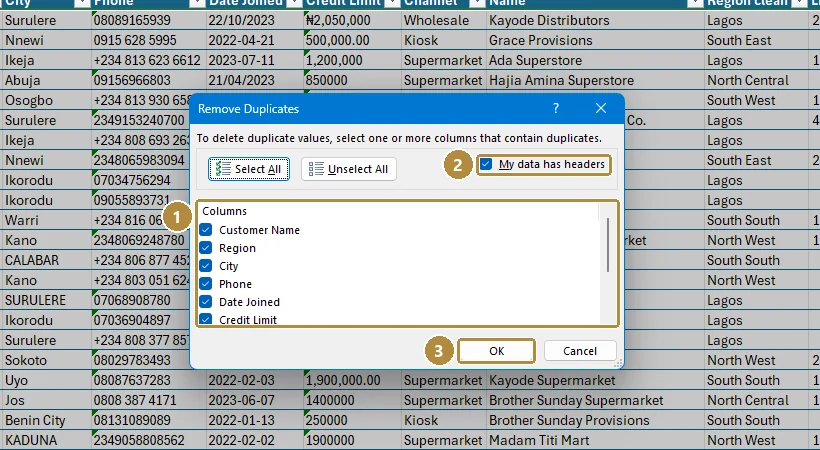The width and height of the screenshot is (820, 450).
Task: Select the phone cell 08029783493
Action: click(140, 361)
